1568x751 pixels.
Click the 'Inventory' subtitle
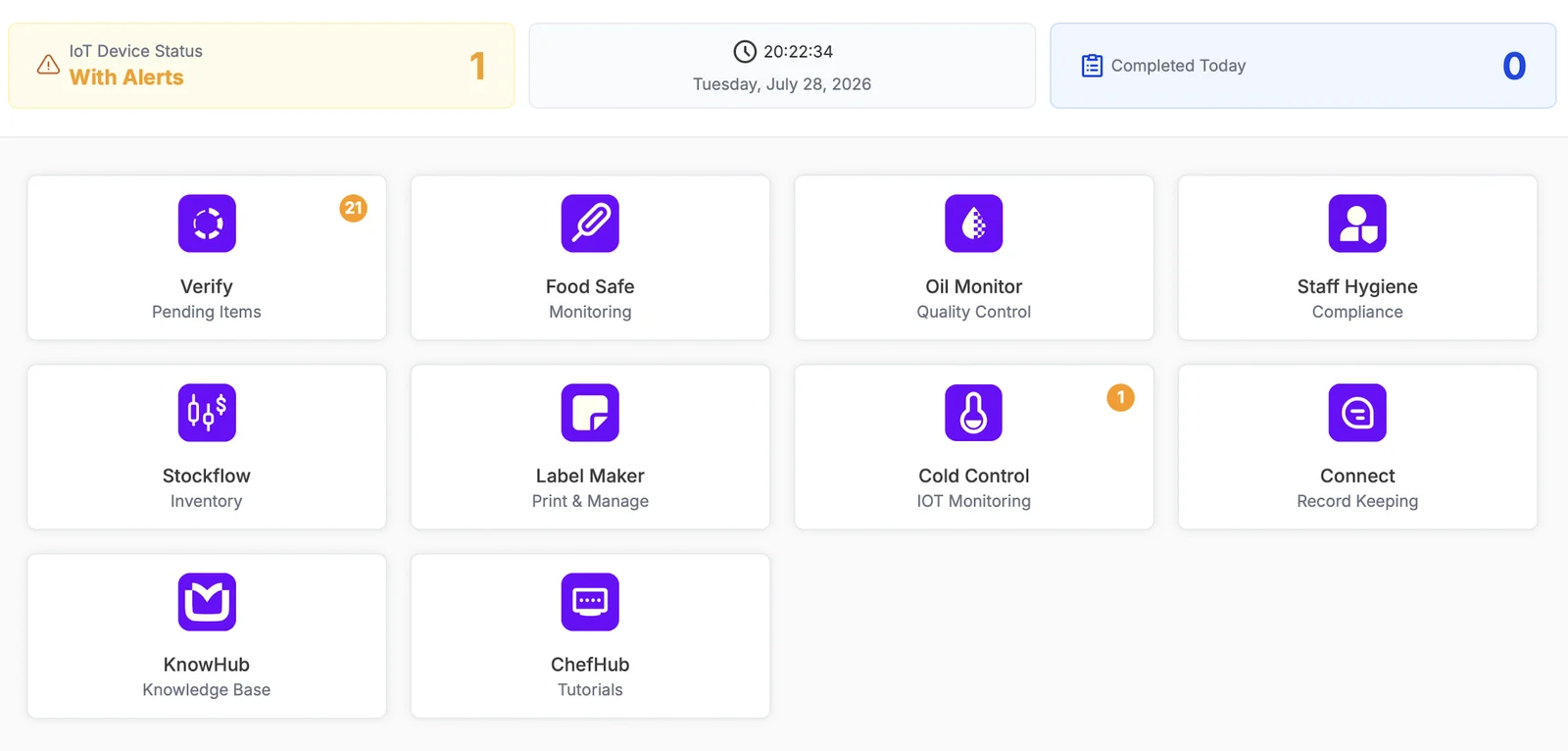click(207, 501)
